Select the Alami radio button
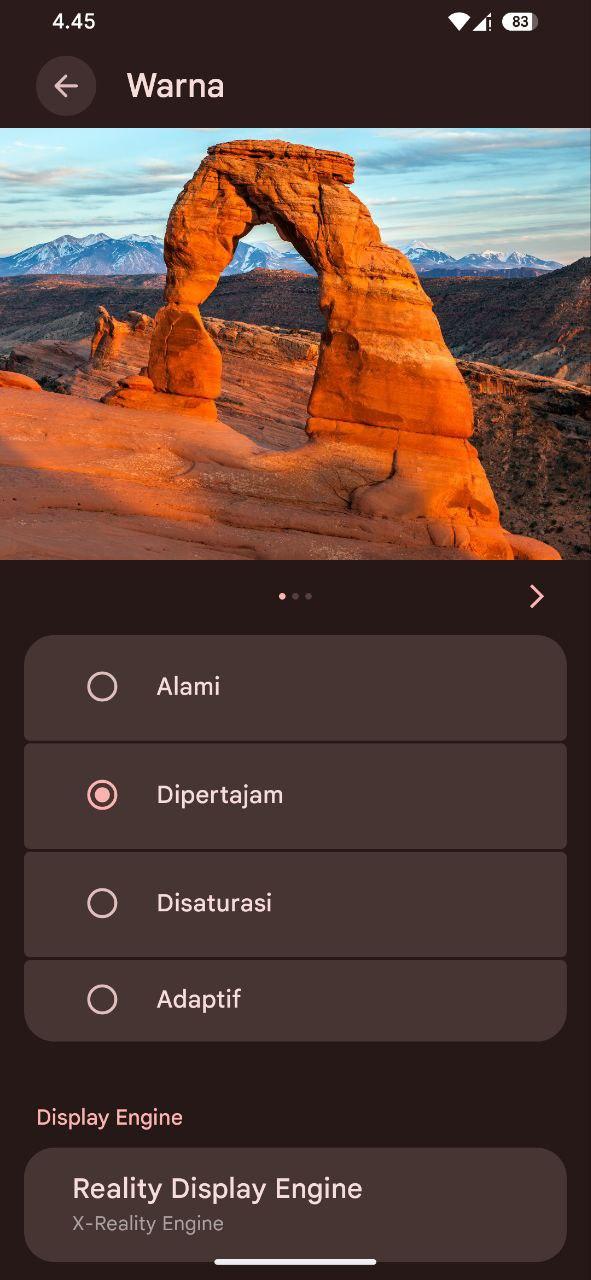Image resolution: width=591 pixels, height=1280 pixels. coord(102,687)
